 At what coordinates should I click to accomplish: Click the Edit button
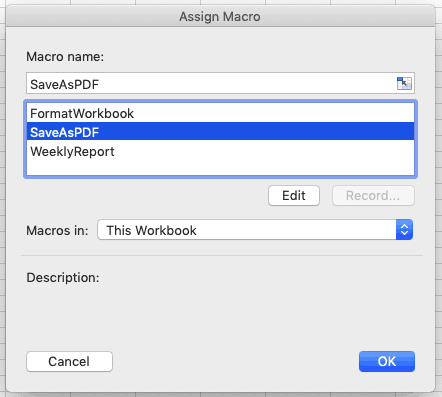coord(294,196)
